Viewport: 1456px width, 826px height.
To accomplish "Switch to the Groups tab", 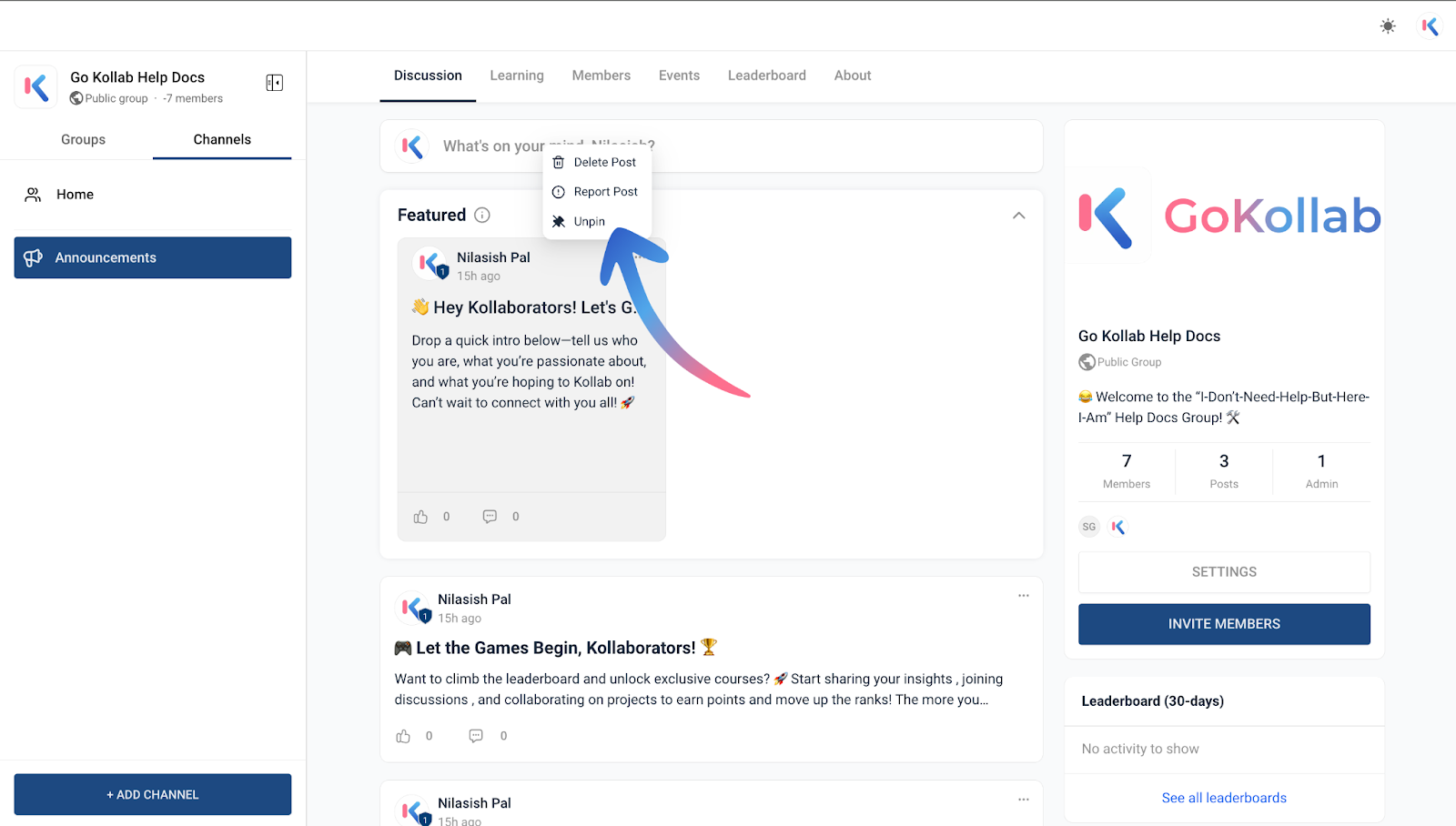I will [x=83, y=139].
